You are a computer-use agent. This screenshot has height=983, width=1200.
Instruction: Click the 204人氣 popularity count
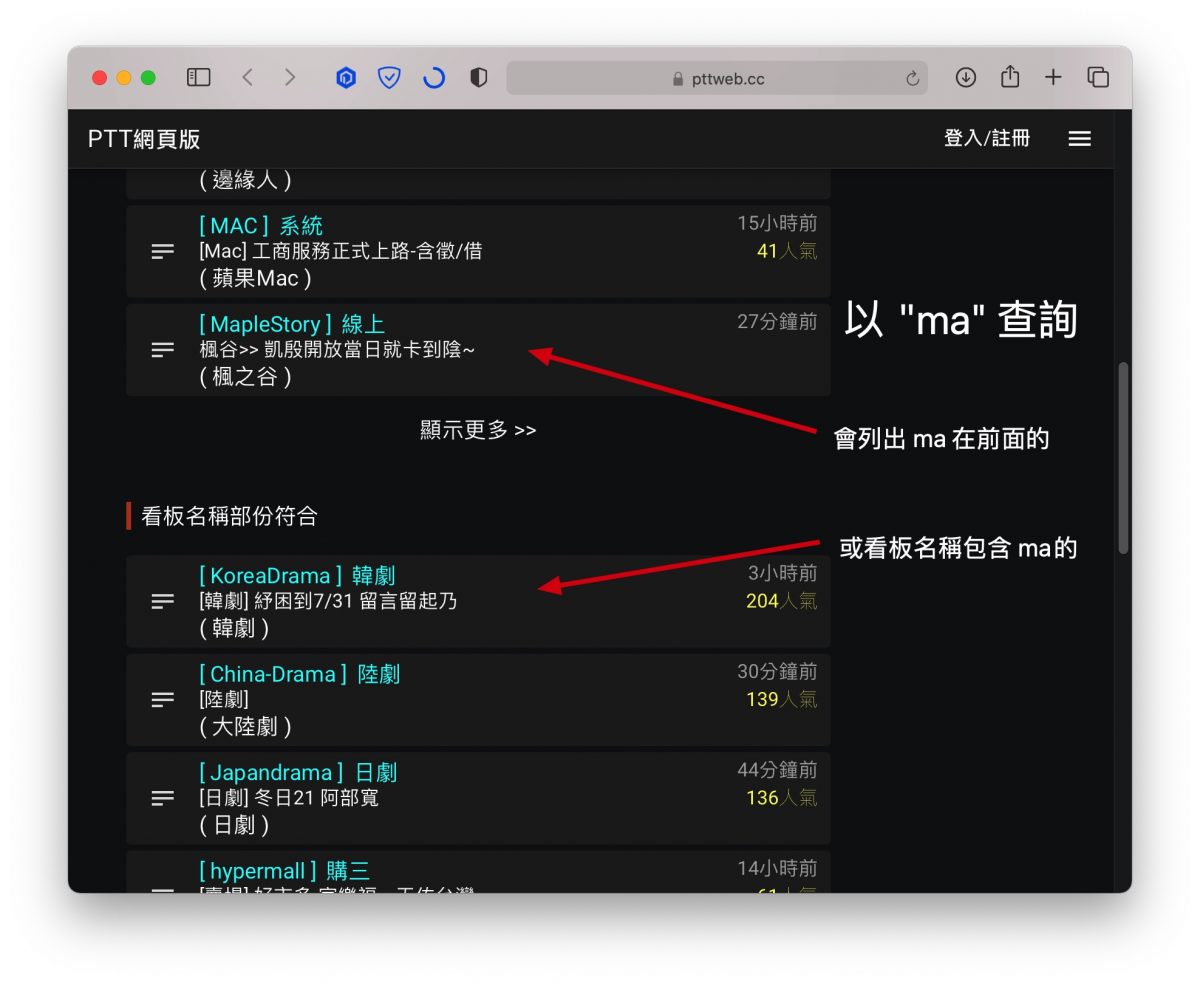point(781,601)
